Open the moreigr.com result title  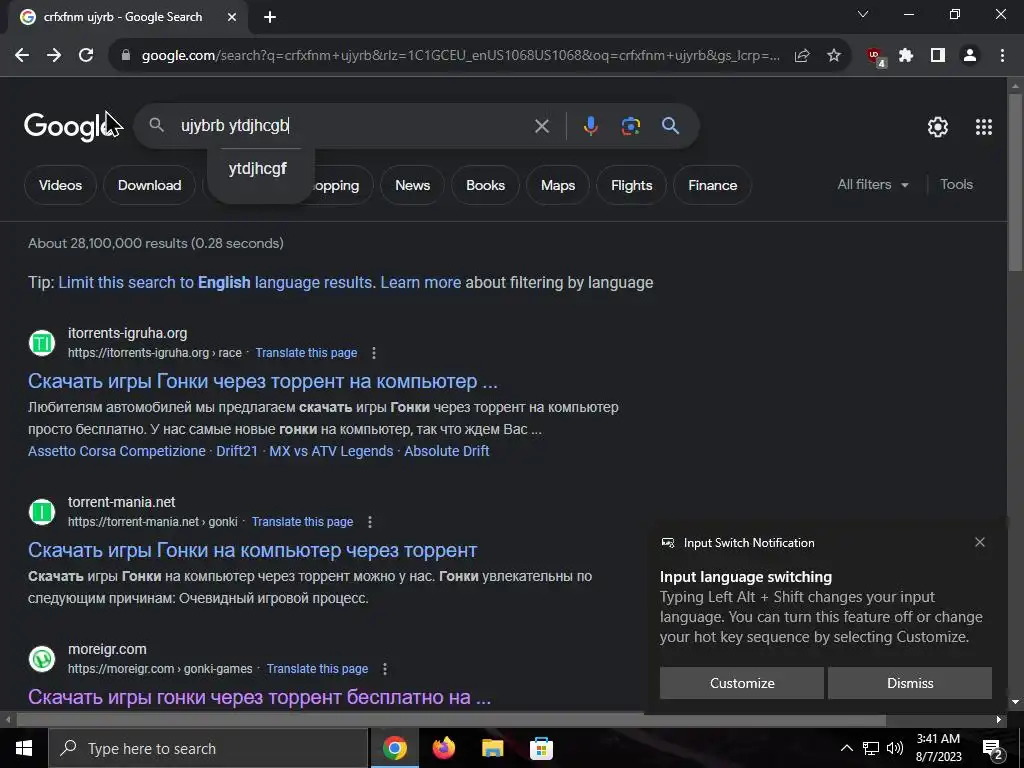259,697
